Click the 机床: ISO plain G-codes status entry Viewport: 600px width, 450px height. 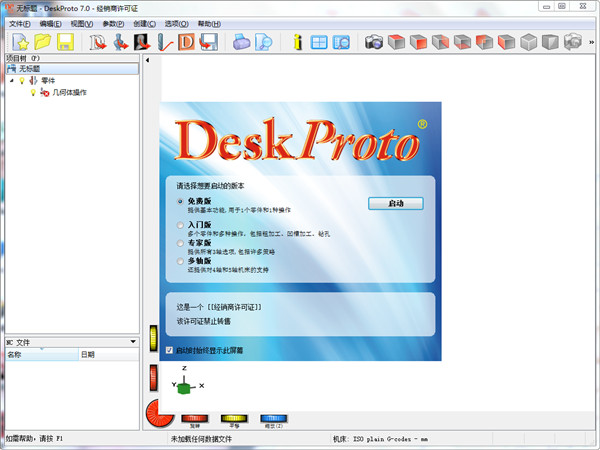[380, 439]
